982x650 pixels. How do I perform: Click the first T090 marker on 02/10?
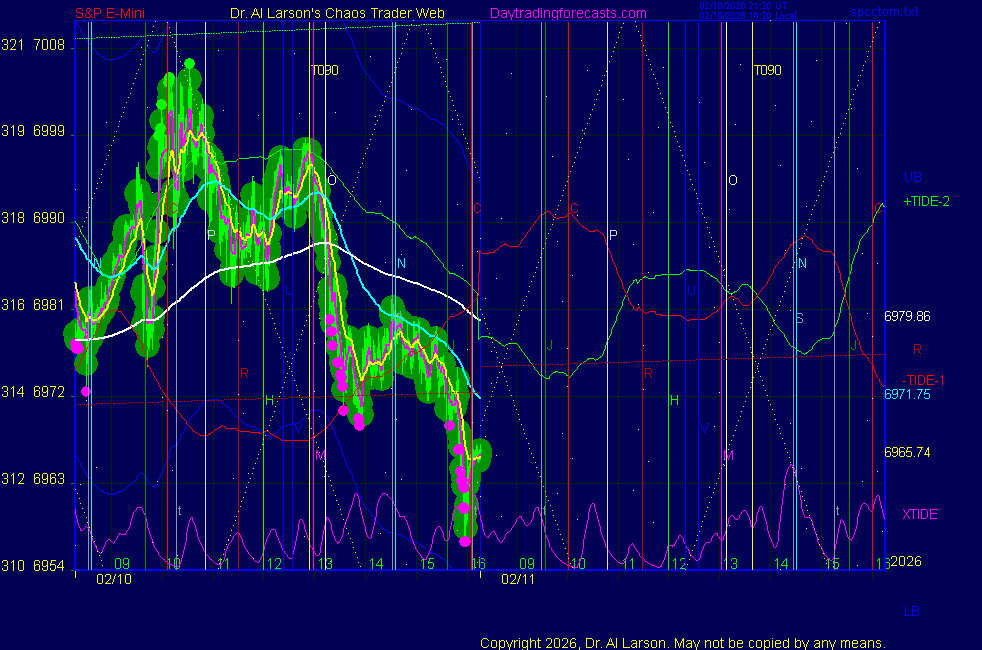click(x=324, y=71)
